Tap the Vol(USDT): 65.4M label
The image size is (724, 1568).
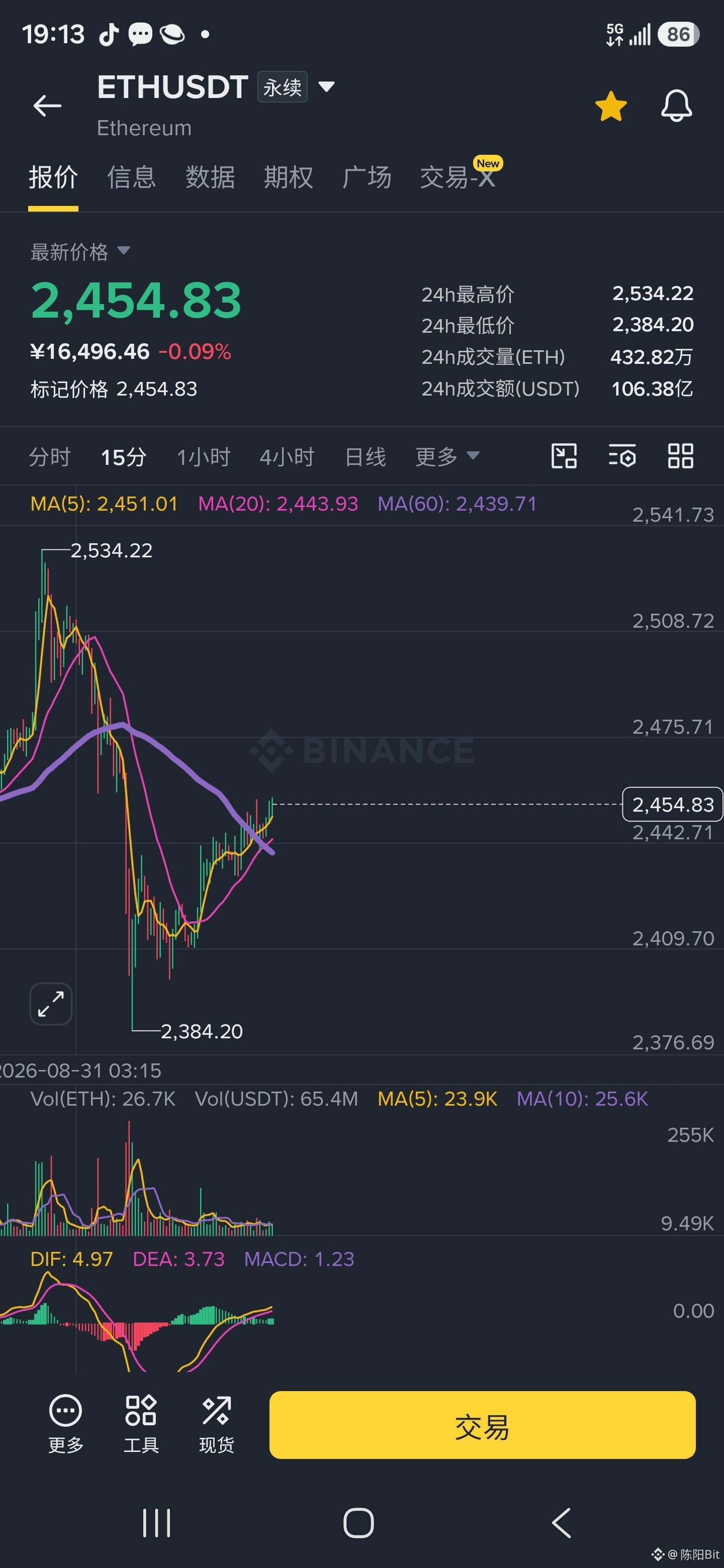[277, 1099]
